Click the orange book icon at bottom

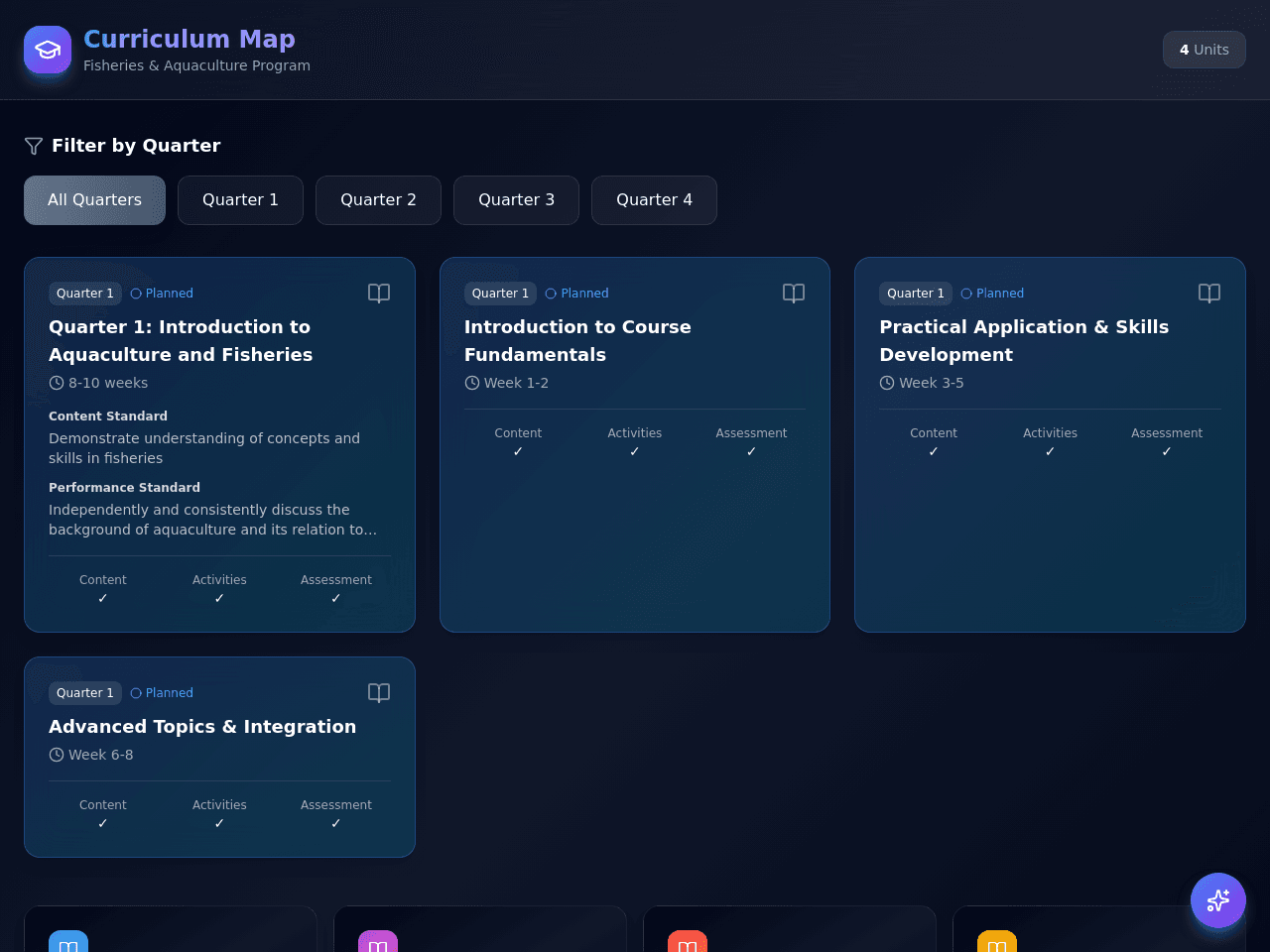(x=997, y=941)
